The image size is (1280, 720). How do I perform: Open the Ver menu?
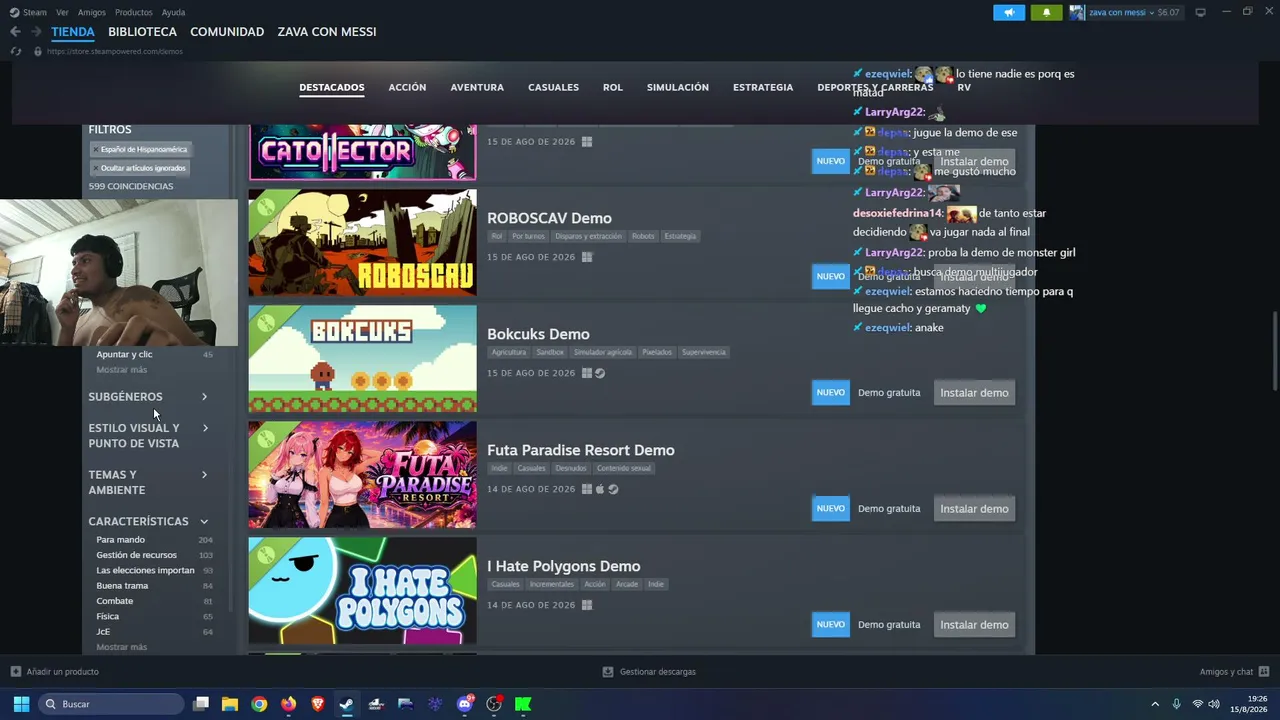click(x=62, y=12)
